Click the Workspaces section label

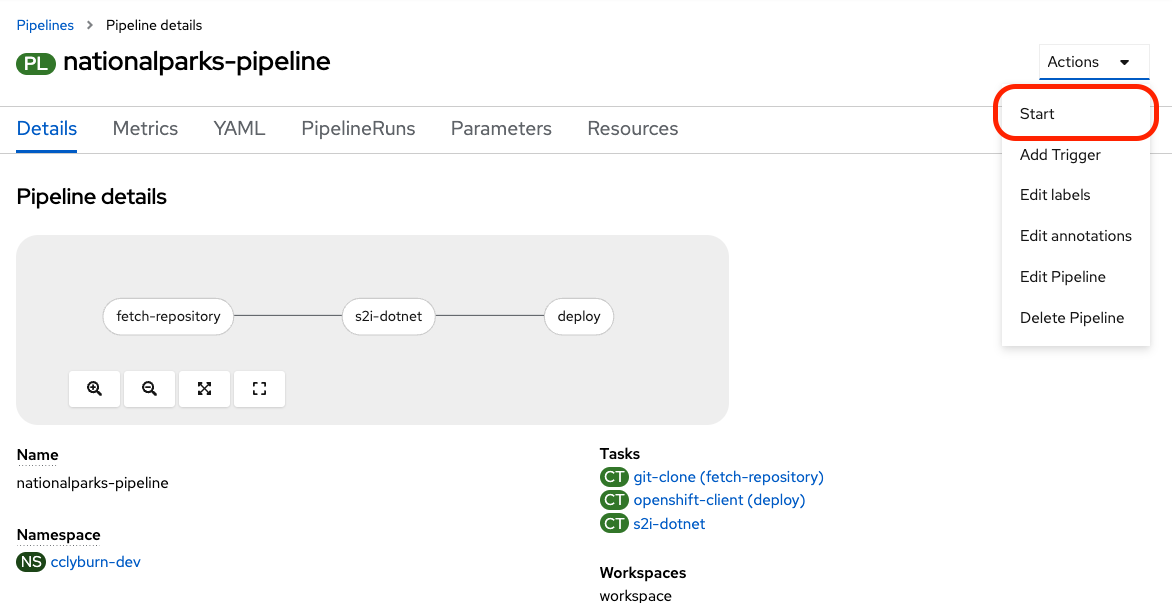[643, 573]
